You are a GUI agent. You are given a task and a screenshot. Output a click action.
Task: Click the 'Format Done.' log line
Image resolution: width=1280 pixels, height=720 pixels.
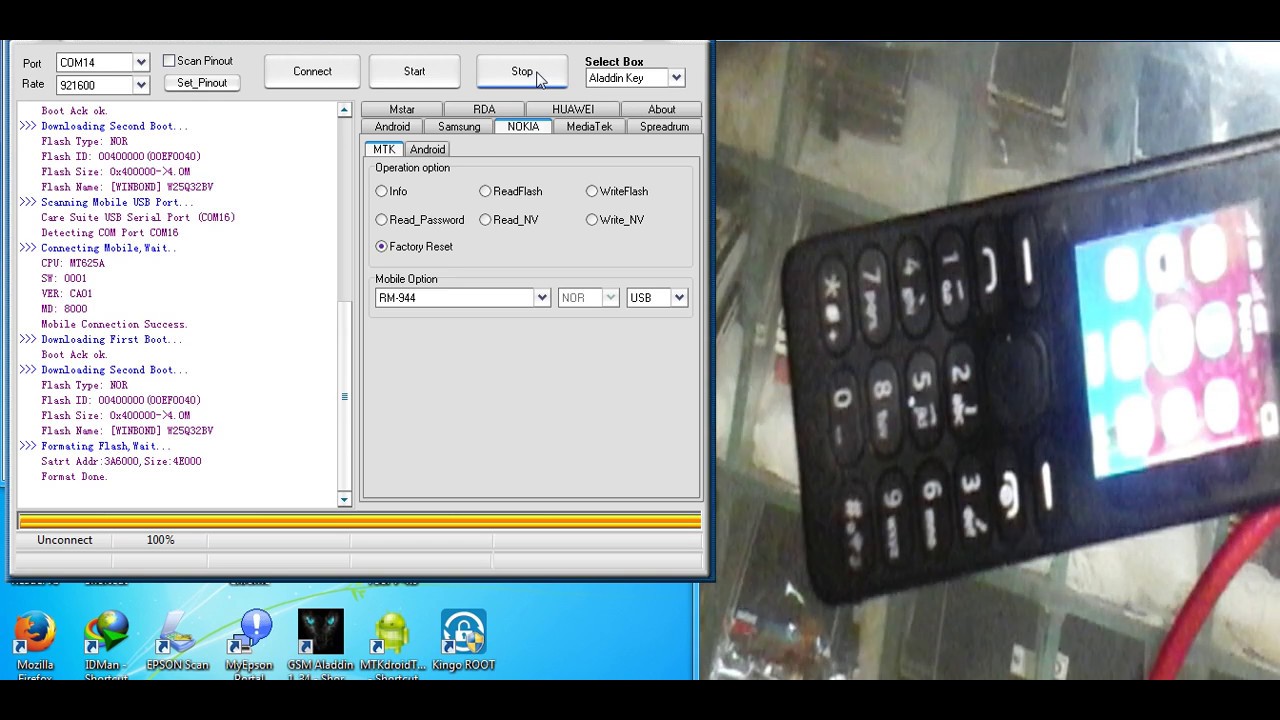point(74,477)
